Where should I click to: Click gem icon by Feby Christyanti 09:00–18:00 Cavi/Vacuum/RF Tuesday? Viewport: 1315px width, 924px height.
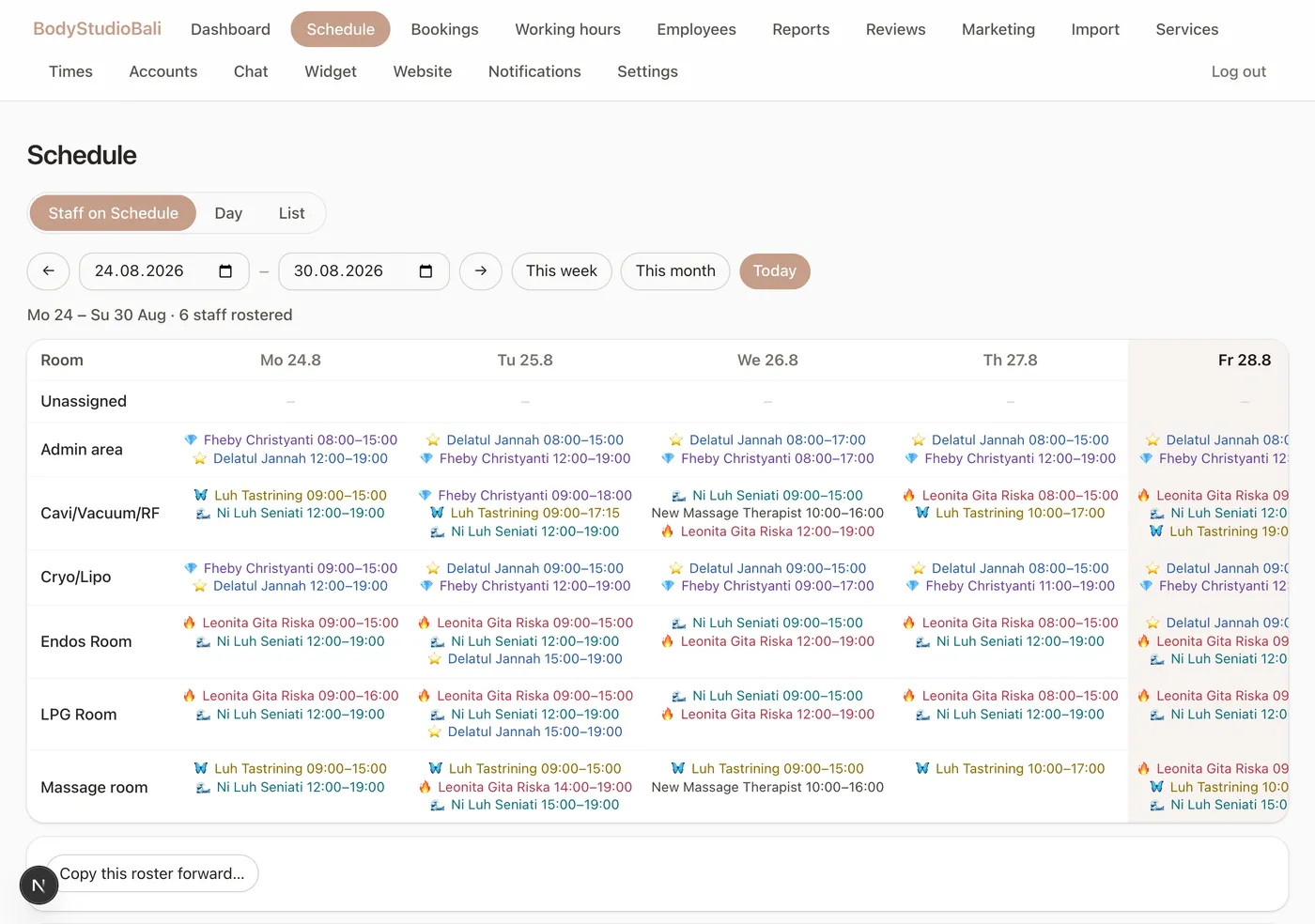click(425, 495)
